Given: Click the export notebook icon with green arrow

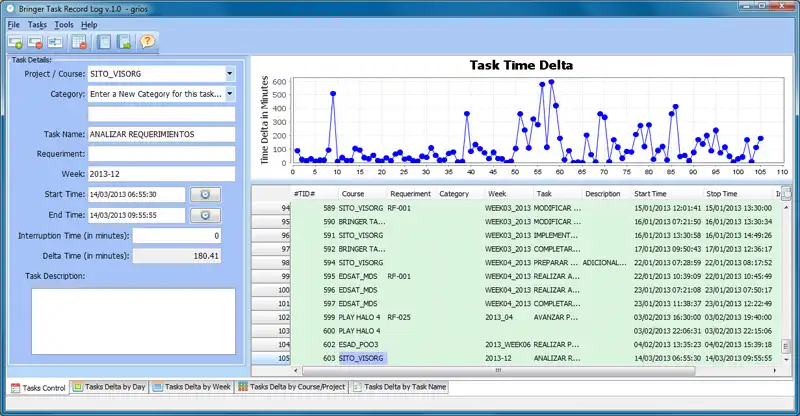Looking at the screenshot, I should click(x=123, y=42).
